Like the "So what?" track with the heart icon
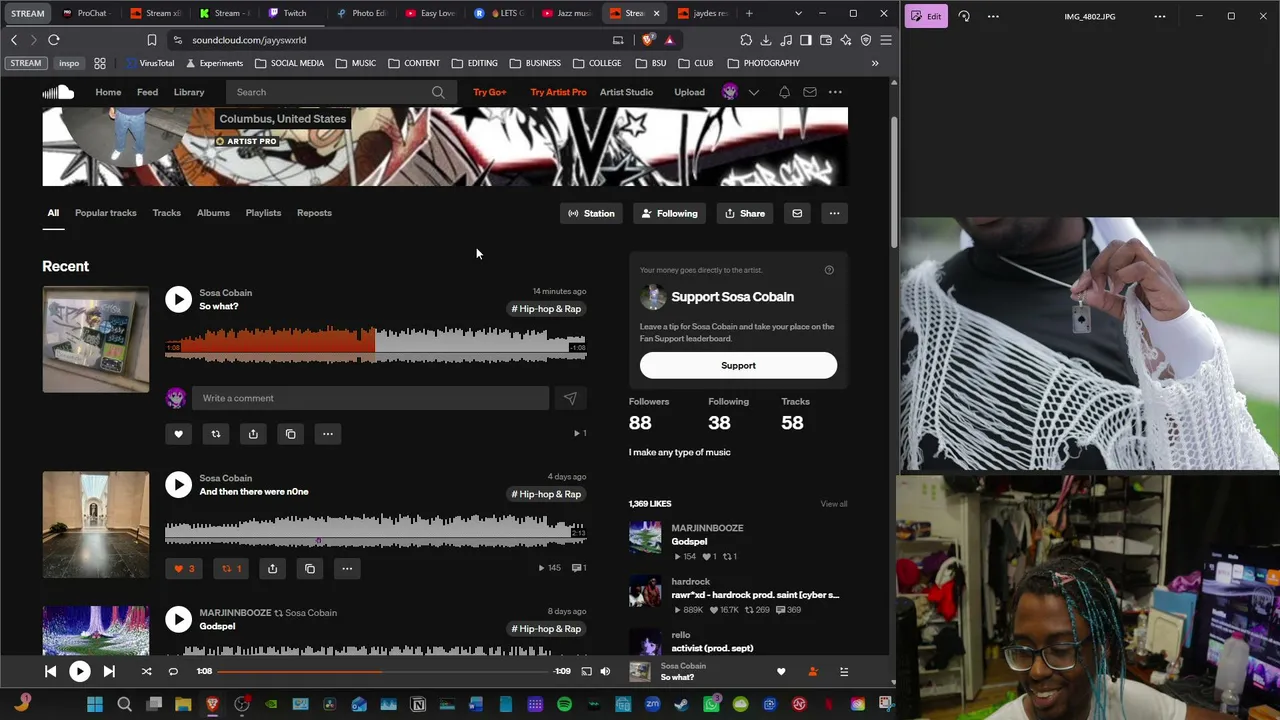The height and width of the screenshot is (720, 1280). 178,434
